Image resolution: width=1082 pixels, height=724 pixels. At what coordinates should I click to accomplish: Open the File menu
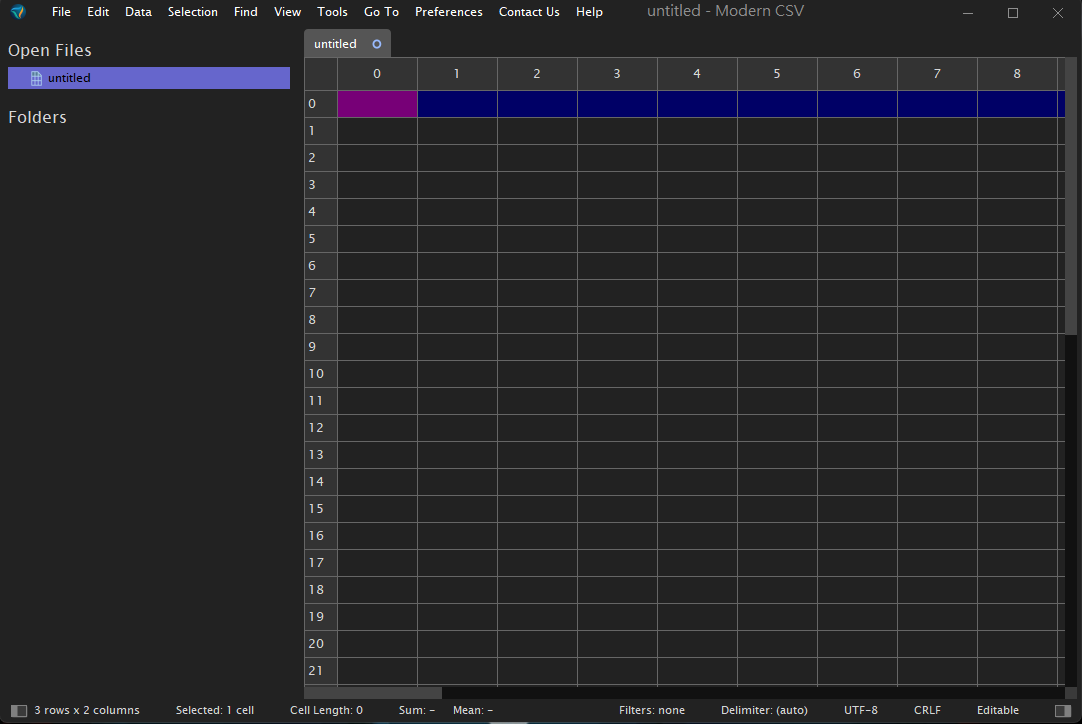pyautogui.click(x=61, y=12)
